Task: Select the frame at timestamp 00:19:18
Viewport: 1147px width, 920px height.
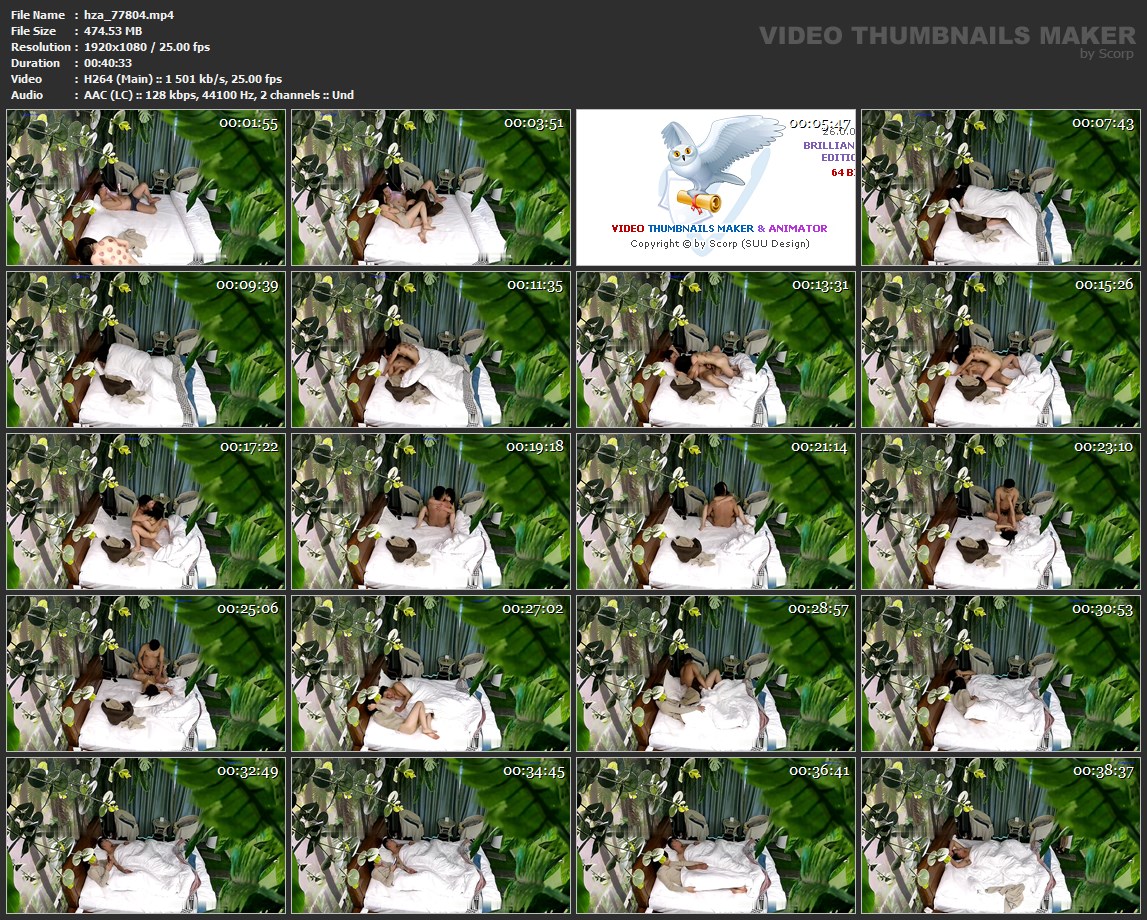Action: click(431, 512)
